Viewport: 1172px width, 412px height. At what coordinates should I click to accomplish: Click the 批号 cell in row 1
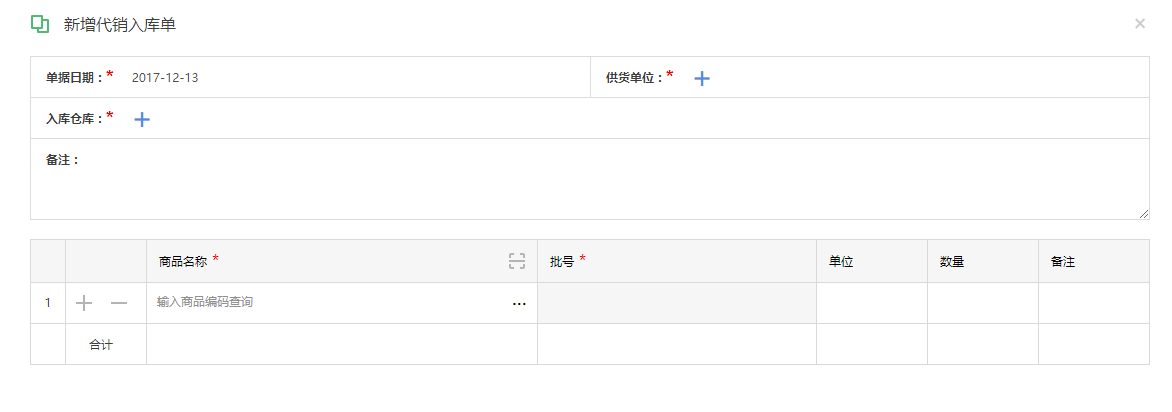[x=676, y=303]
